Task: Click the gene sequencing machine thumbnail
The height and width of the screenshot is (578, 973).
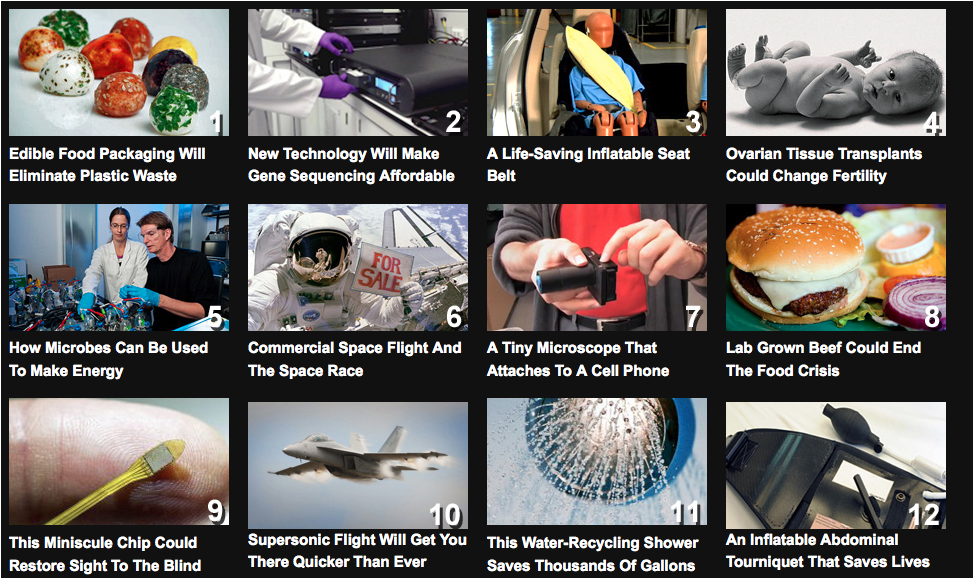Action: 358,72
